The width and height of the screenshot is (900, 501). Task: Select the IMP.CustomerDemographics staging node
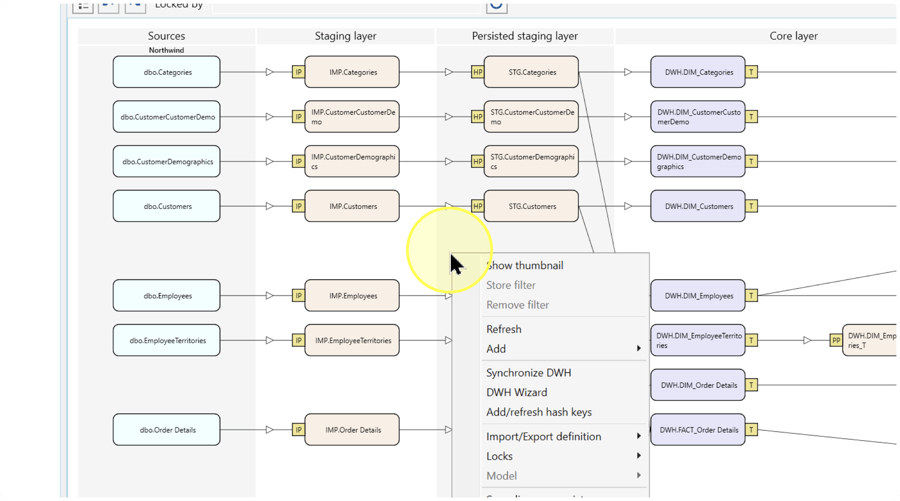coord(352,162)
